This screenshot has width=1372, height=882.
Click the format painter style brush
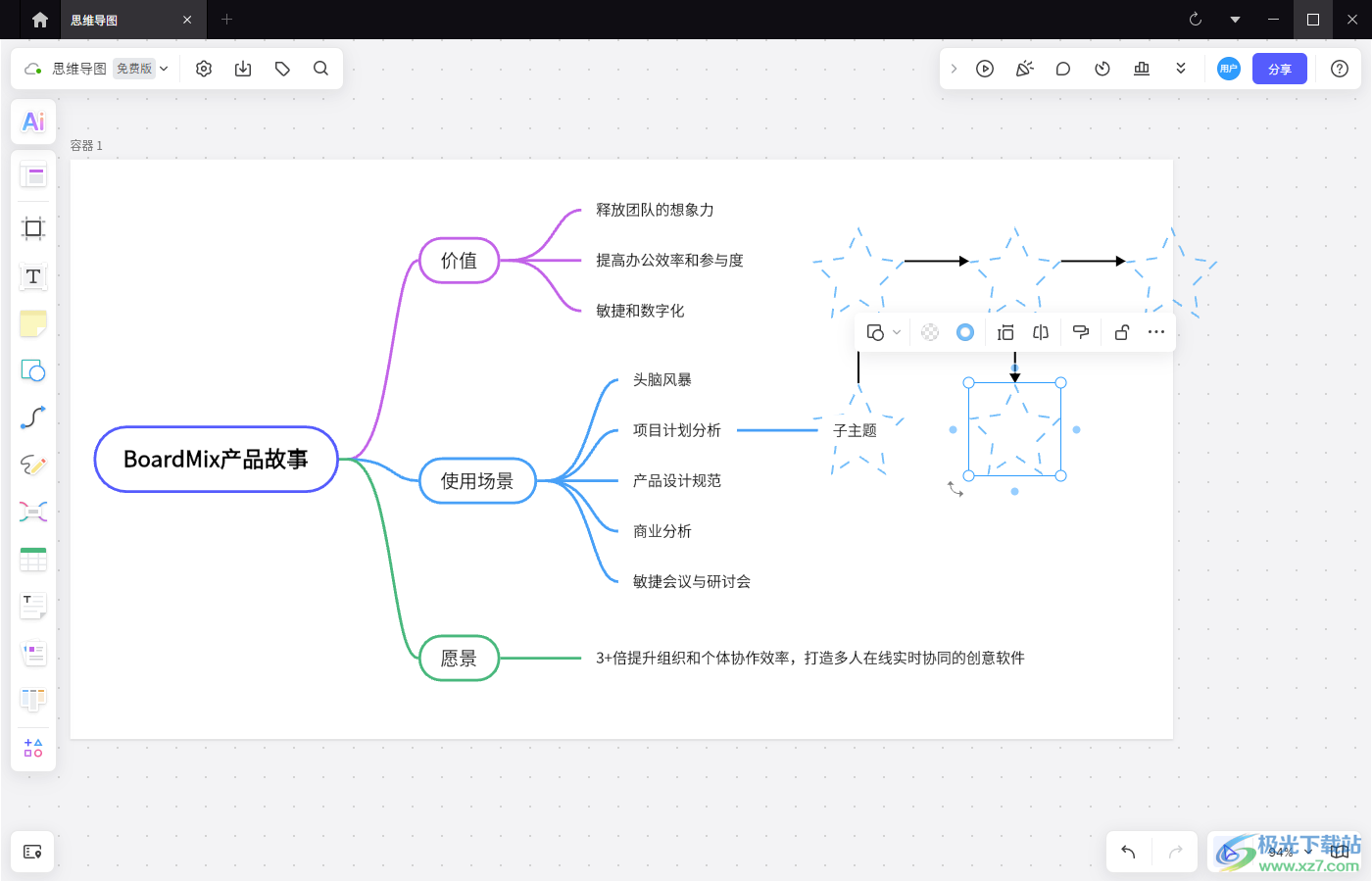pyautogui.click(x=1081, y=332)
